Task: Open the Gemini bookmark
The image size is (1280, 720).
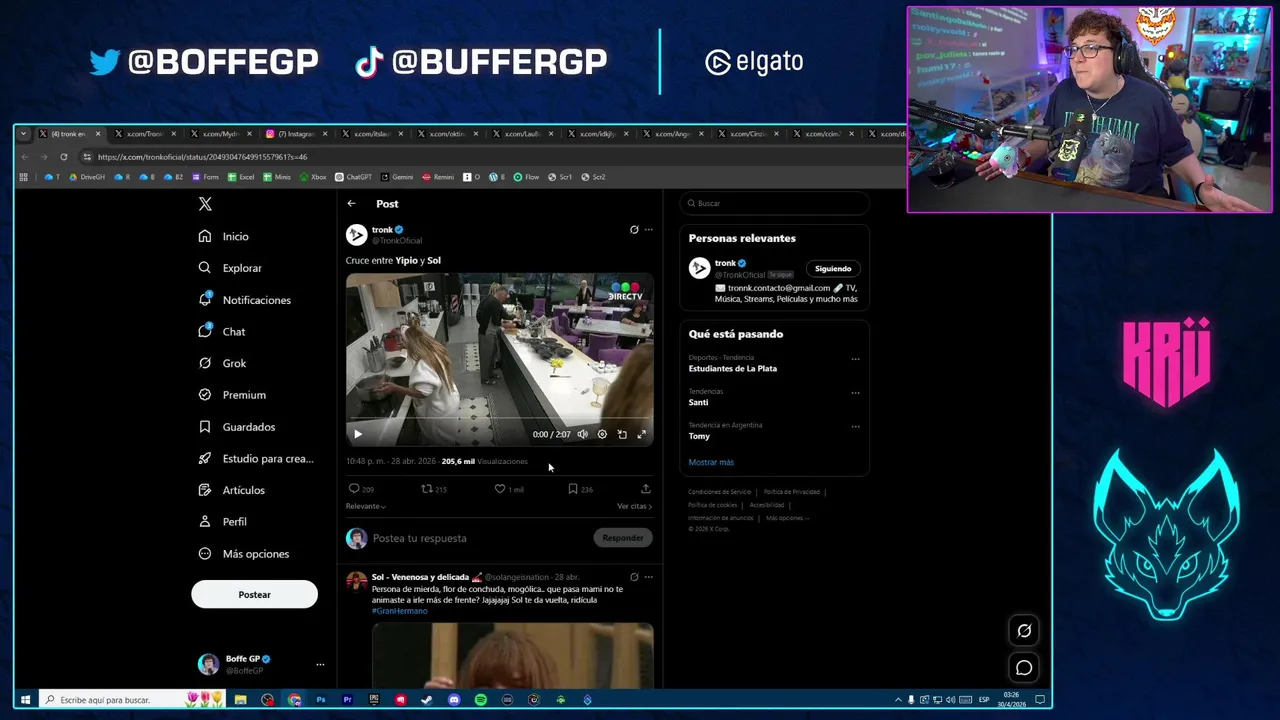Action: (x=397, y=177)
